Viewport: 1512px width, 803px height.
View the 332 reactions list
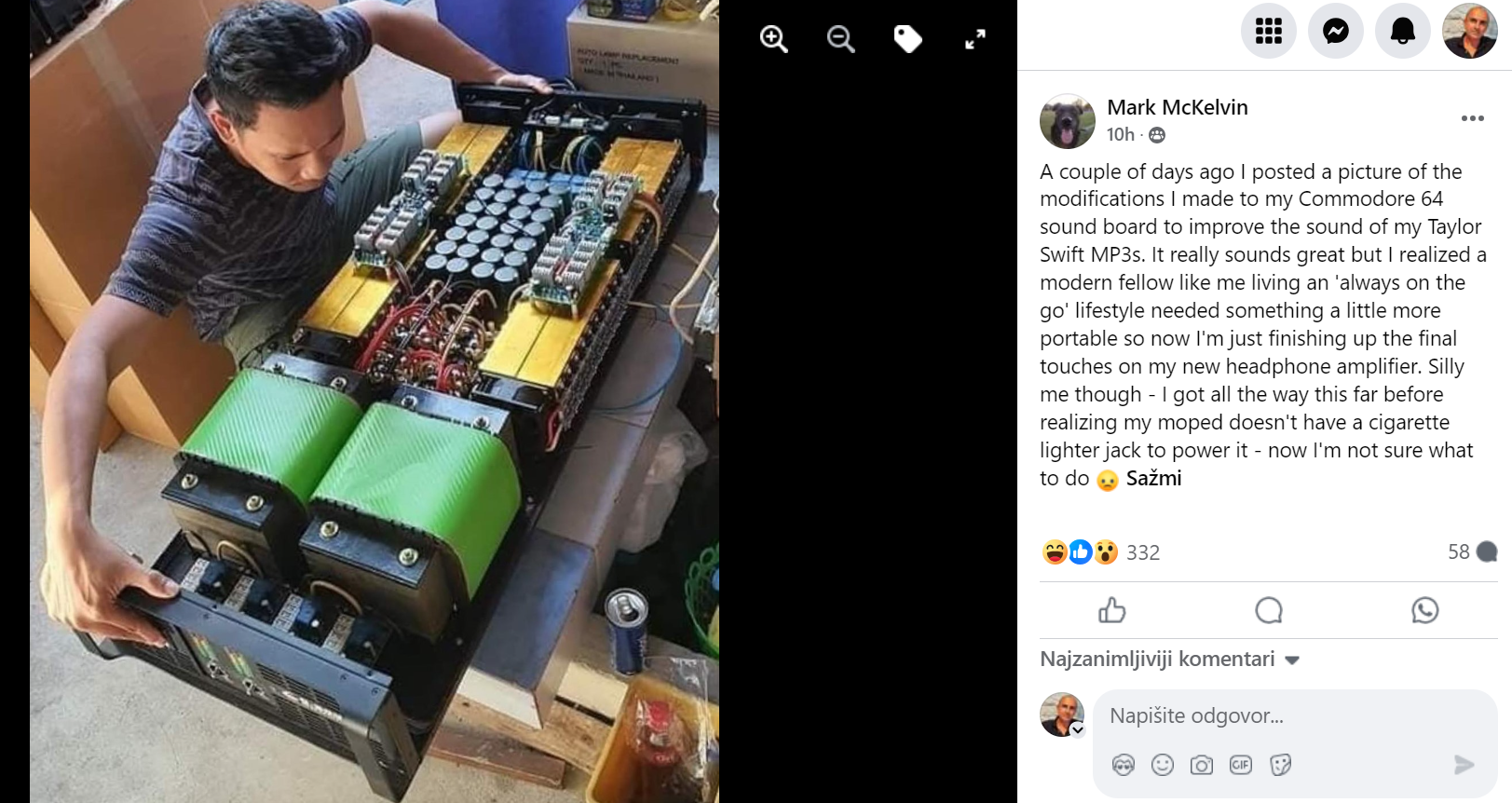1143,552
